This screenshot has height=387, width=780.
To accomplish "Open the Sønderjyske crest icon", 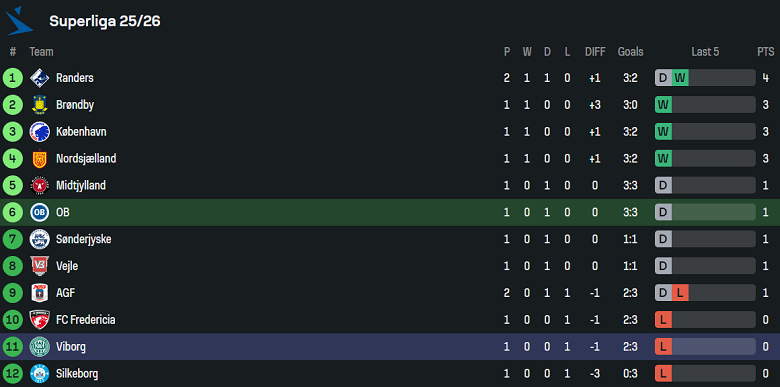I will pyautogui.click(x=39, y=239).
